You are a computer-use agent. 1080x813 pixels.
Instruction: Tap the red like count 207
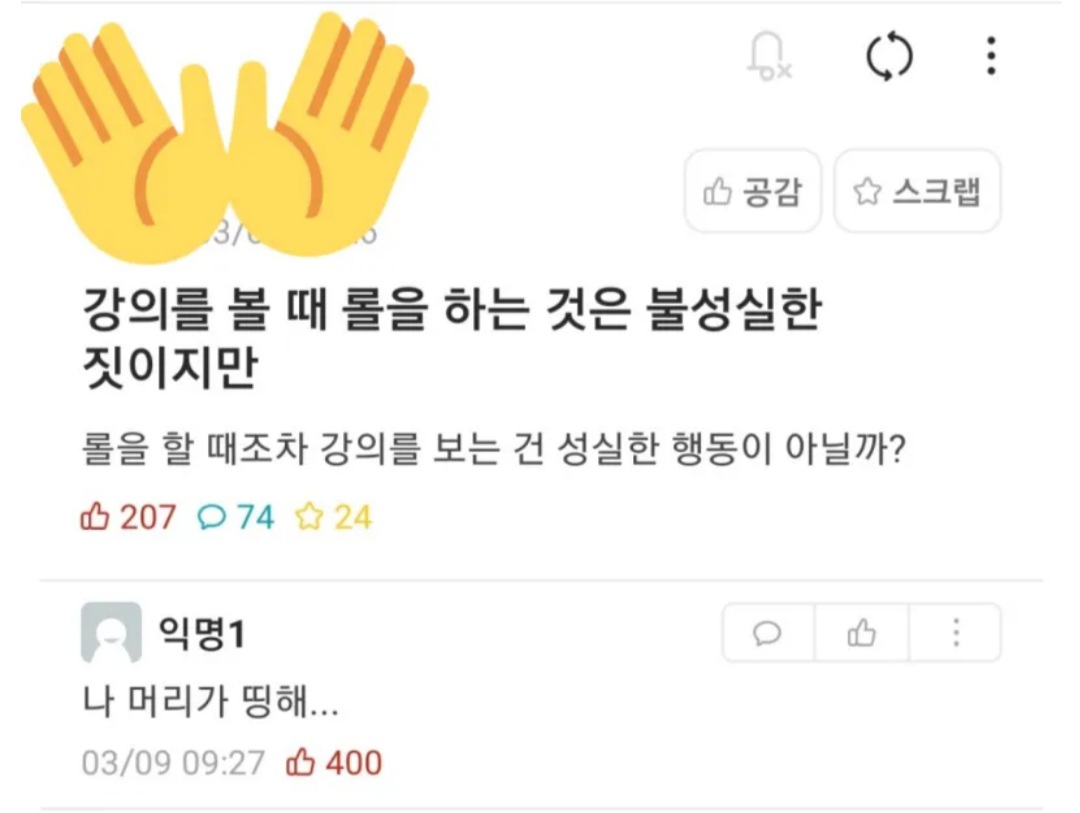[x=128, y=517]
